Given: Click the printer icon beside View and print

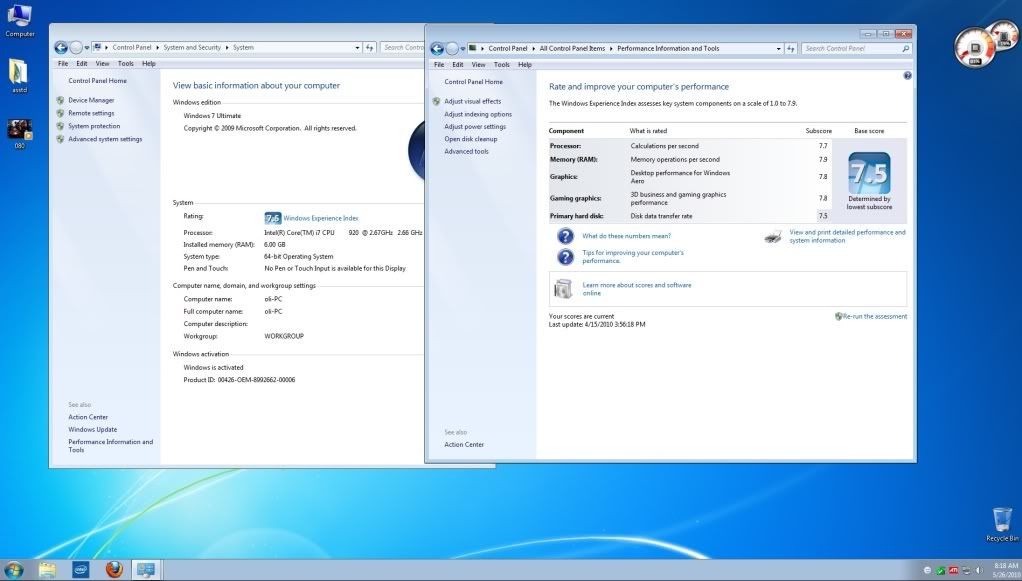Looking at the screenshot, I should (773, 237).
